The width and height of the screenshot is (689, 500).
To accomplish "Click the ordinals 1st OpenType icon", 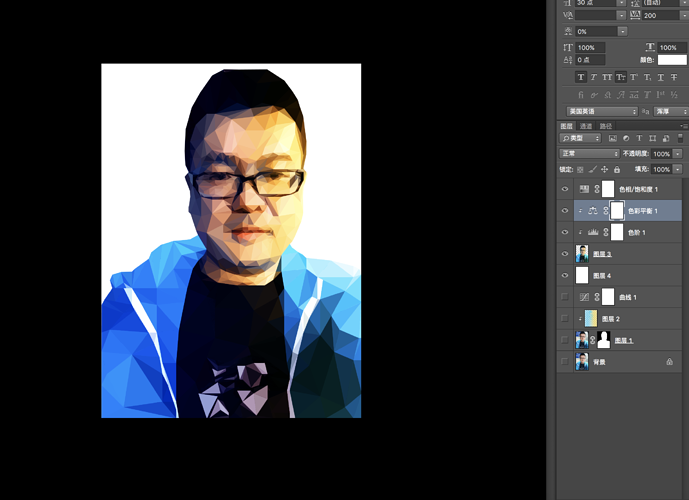I will point(660,94).
